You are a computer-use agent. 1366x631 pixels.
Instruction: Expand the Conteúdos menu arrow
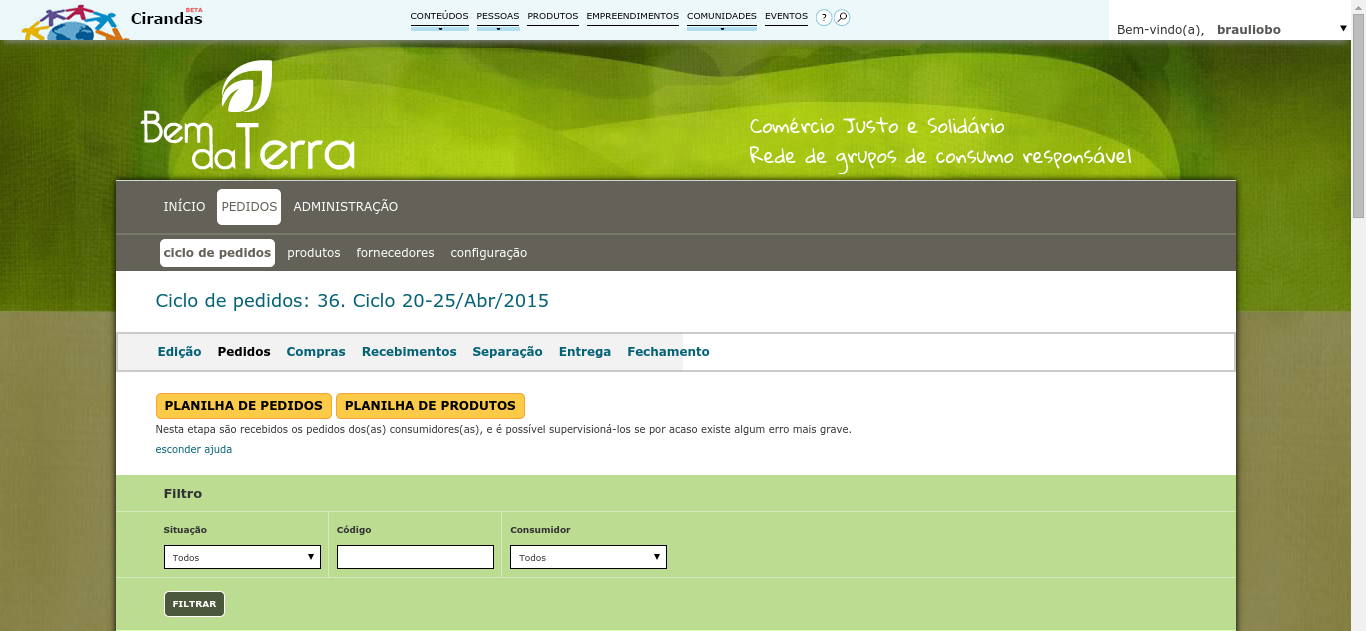pyautogui.click(x=439, y=28)
